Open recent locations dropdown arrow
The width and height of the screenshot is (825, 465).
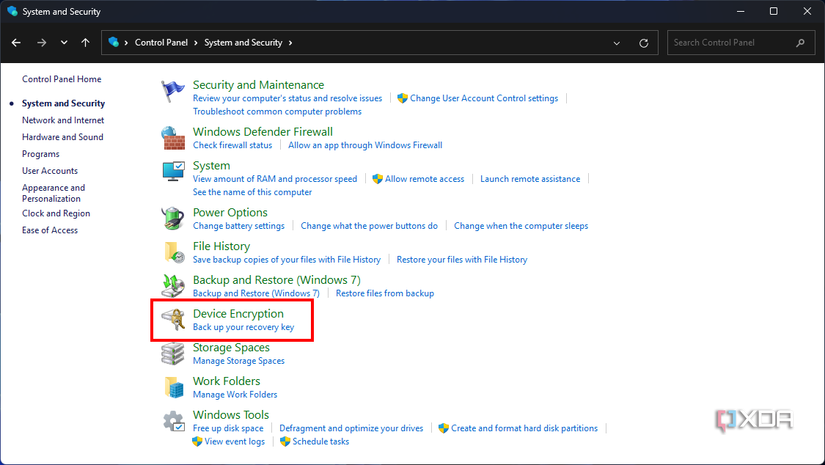coord(64,43)
